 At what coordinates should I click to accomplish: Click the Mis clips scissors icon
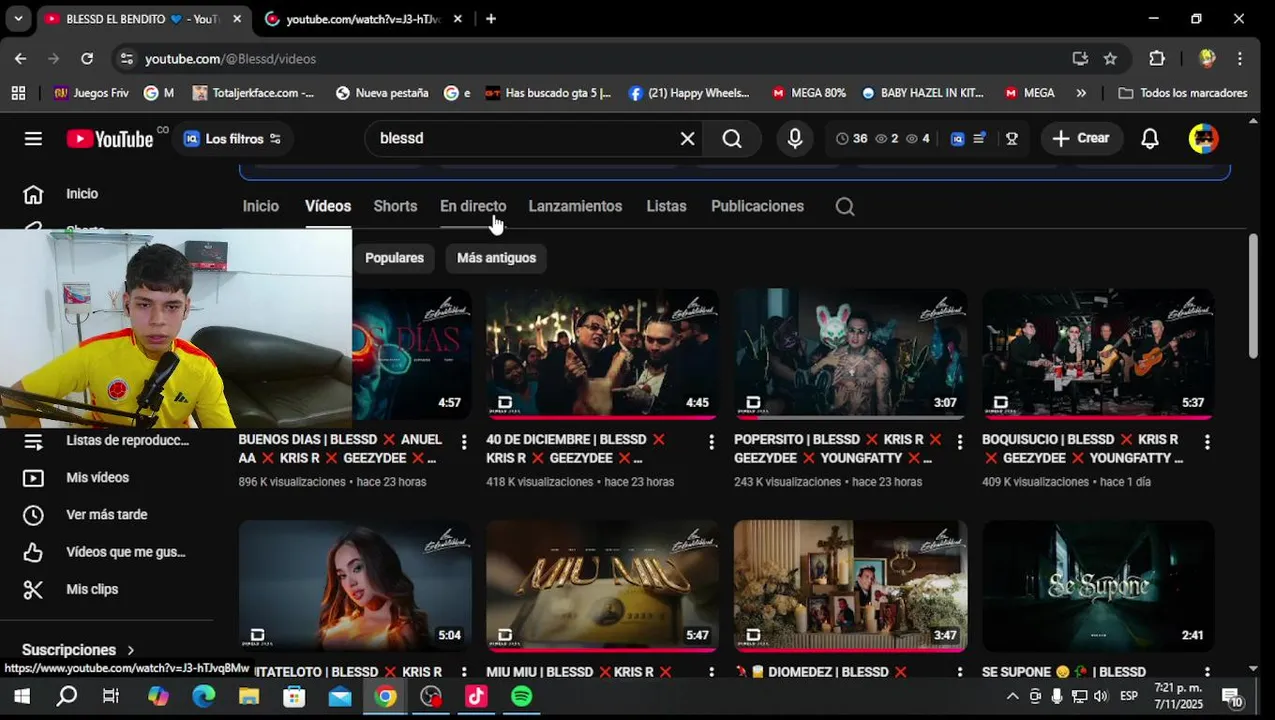click(x=33, y=590)
